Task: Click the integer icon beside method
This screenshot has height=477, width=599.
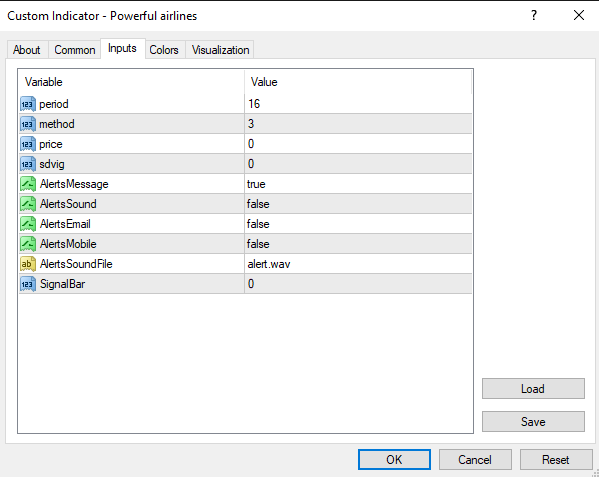Action: [x=28, y=124]
